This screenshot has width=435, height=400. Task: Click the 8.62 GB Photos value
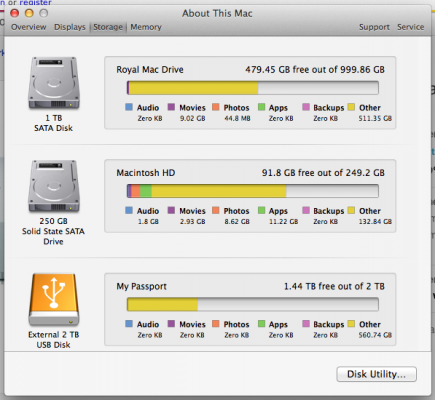pyautogui.click(x=237, y=222)
